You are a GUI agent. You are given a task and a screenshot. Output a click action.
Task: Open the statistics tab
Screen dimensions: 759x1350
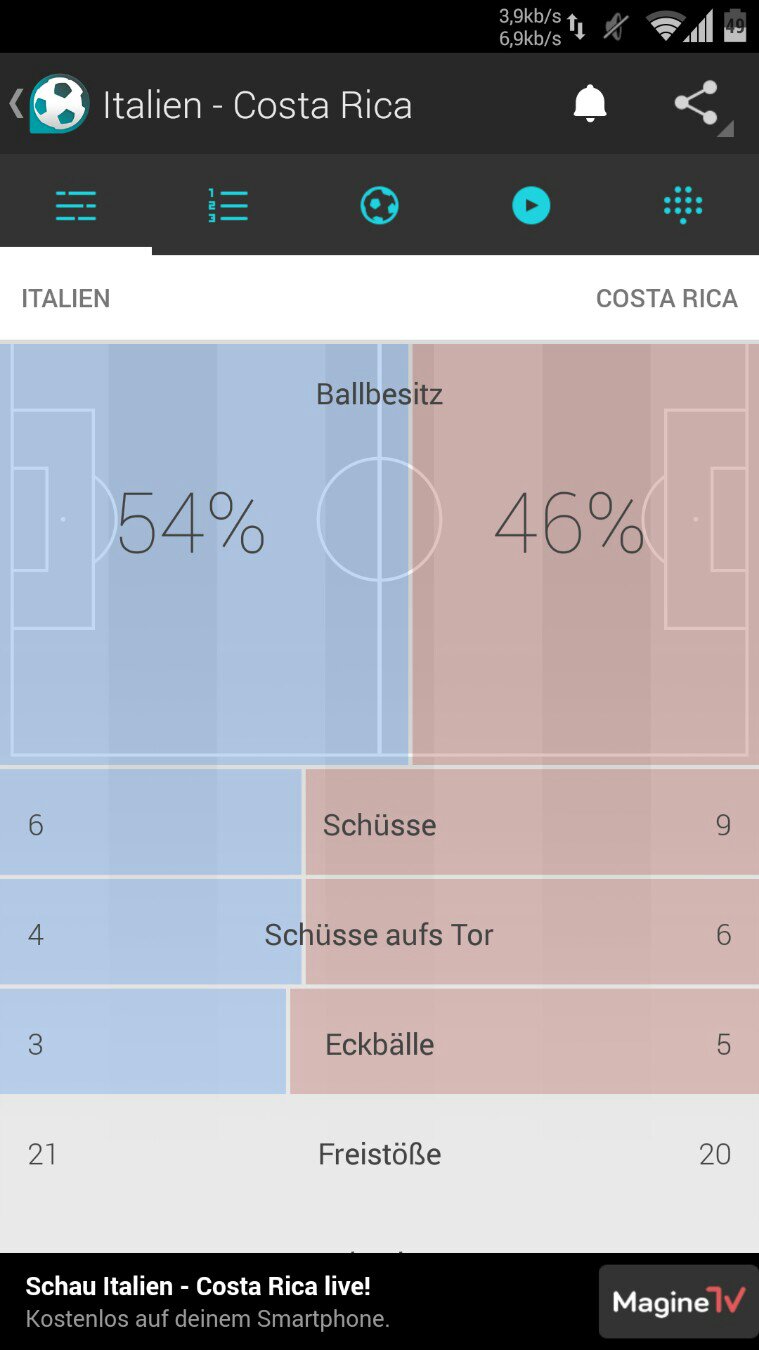pyautogui.click(x=76, y=206)
